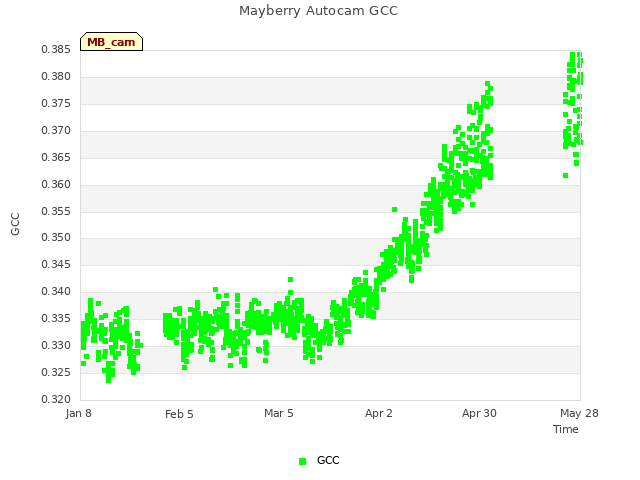
Task: Click the 0.350 y-axis tick label
Action: pyautogui.click(x=56, y=237)
